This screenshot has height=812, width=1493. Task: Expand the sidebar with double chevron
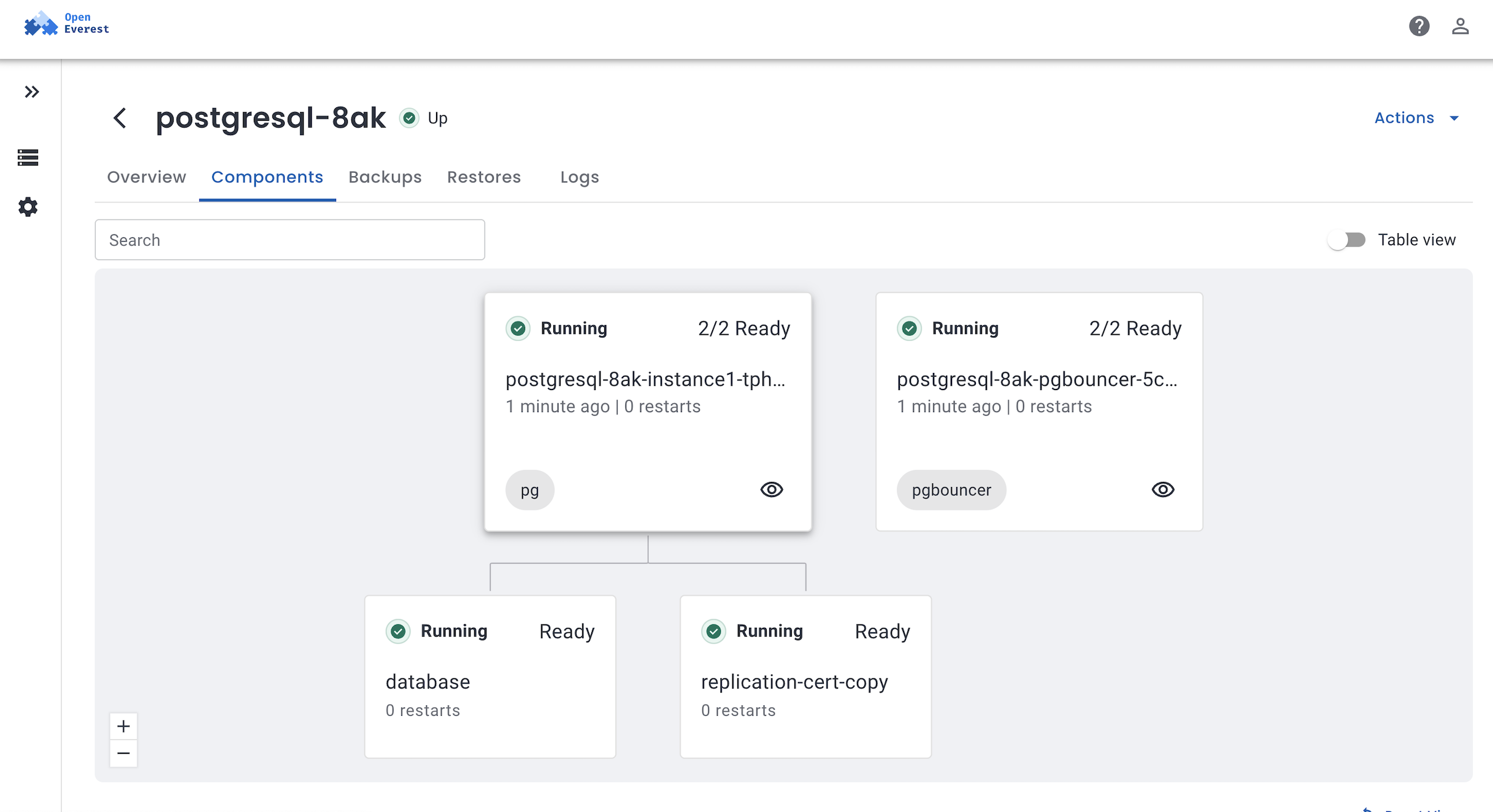[31, 92]
